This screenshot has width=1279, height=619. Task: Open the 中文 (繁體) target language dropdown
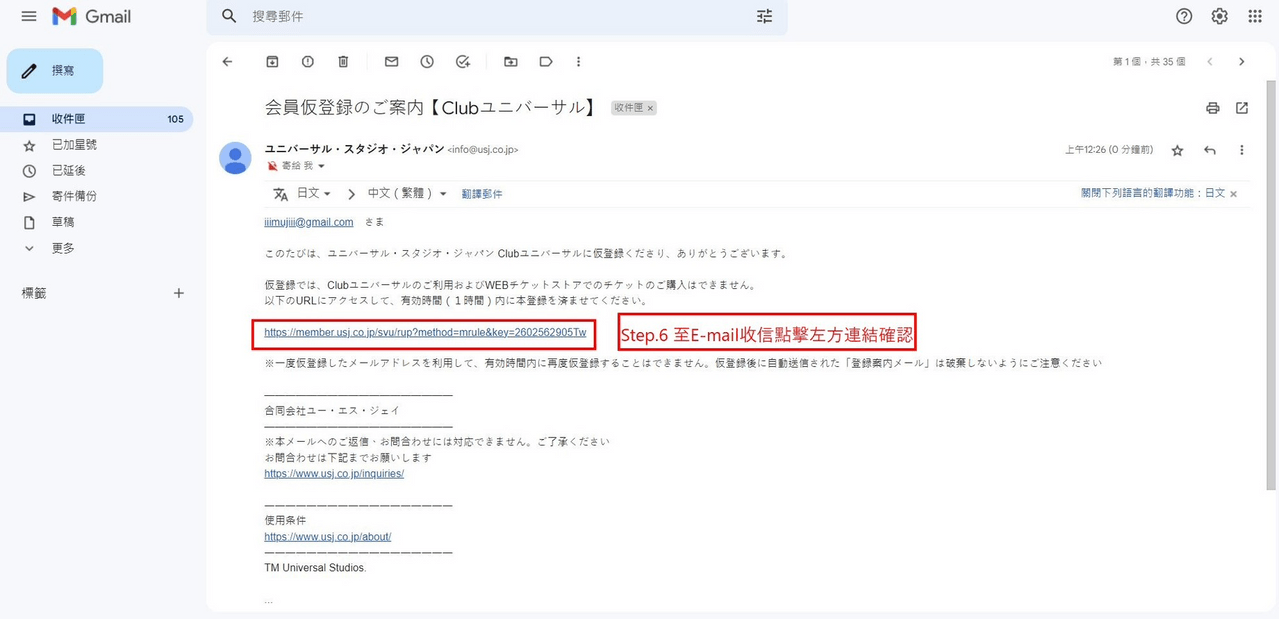(x=406, y=194)
